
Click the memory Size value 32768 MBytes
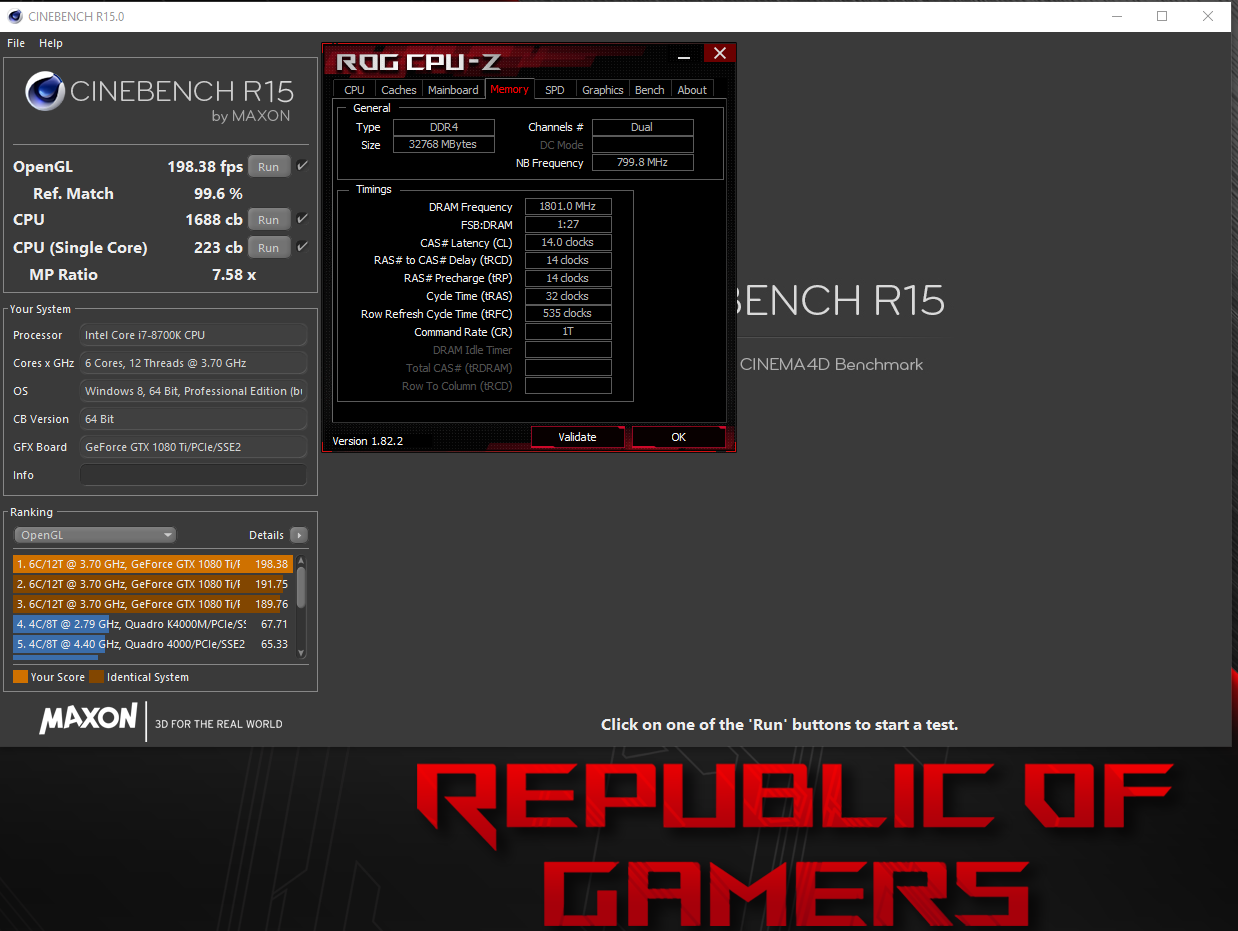(x=443, y=145)
